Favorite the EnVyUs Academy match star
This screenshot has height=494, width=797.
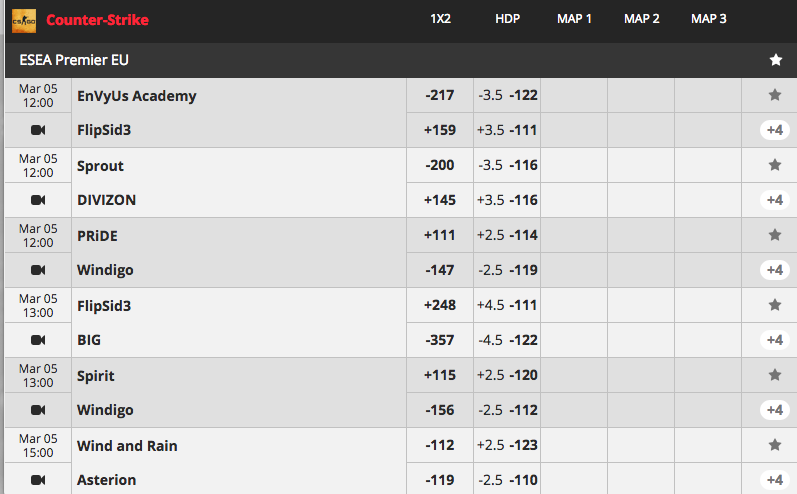pyautogui.click(x=775, y=95)
